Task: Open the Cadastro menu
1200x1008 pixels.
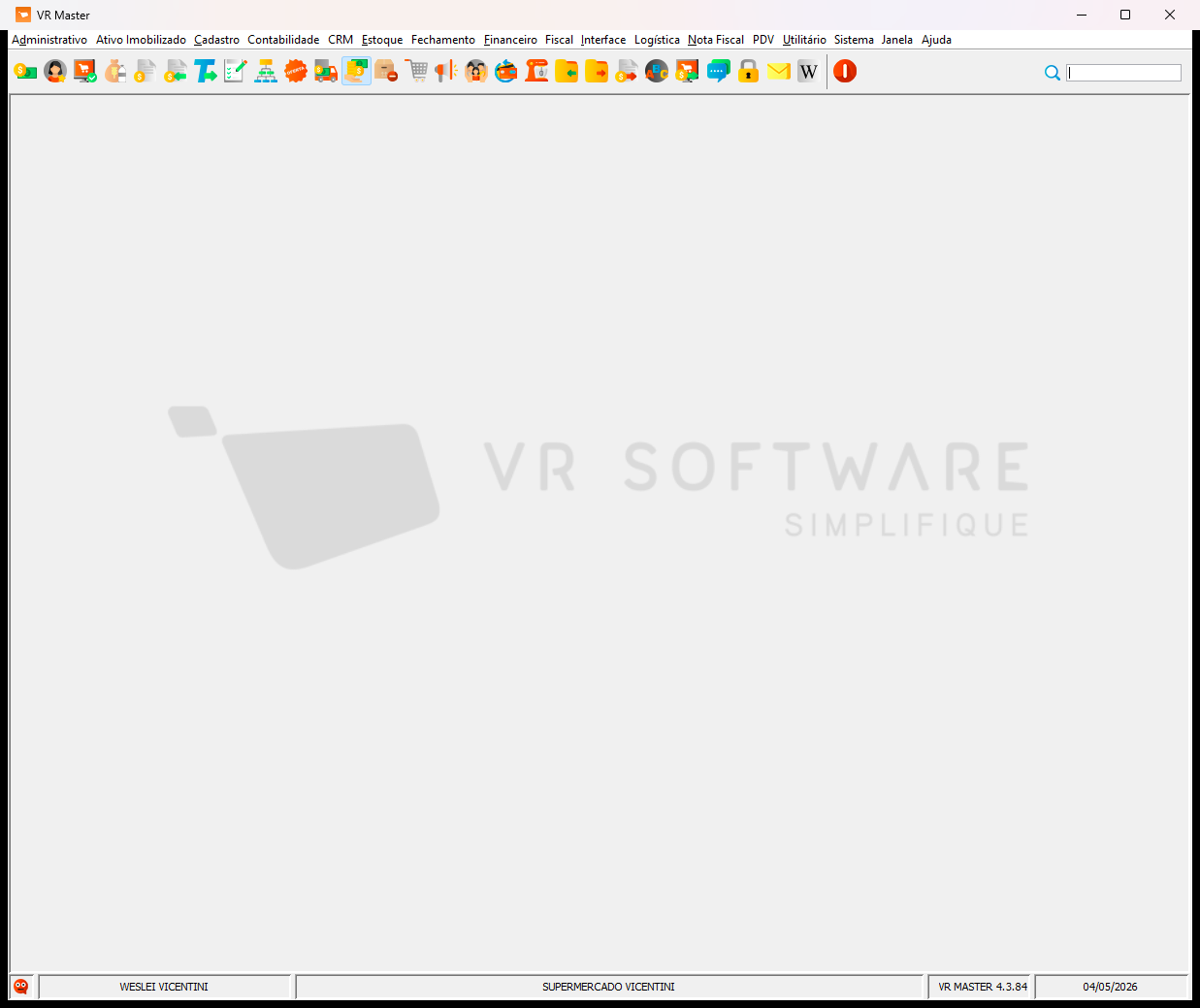Action: point(216,40)
